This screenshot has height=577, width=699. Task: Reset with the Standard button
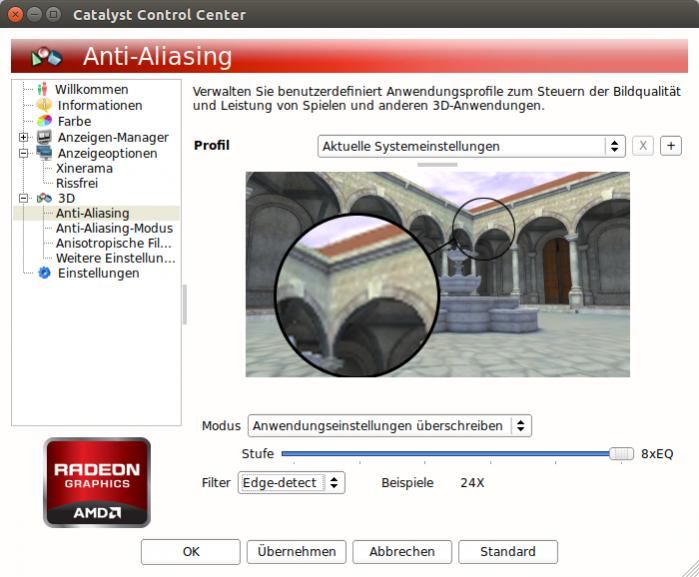(508, 552)
